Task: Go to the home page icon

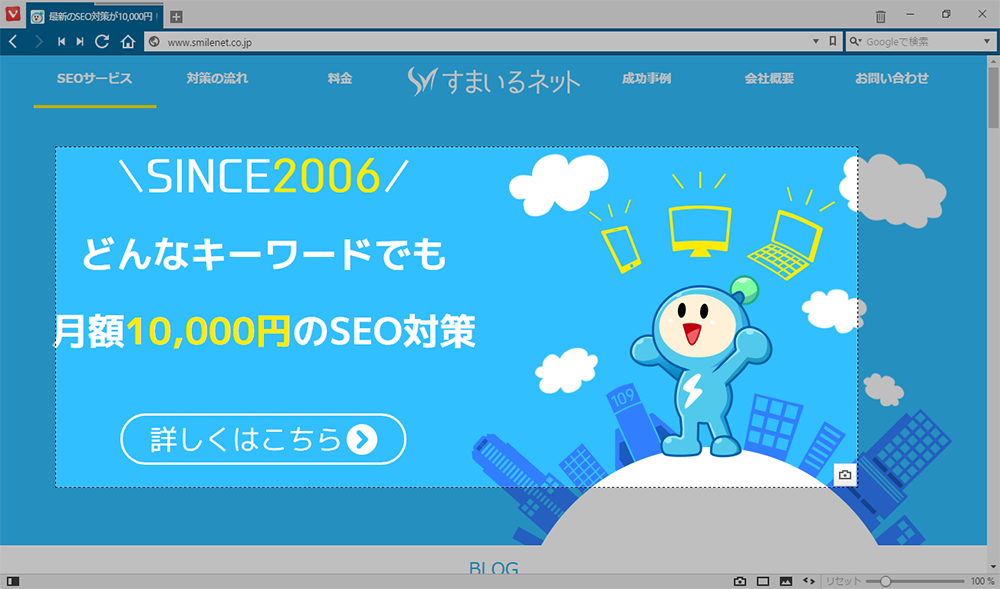Action: 128,42
